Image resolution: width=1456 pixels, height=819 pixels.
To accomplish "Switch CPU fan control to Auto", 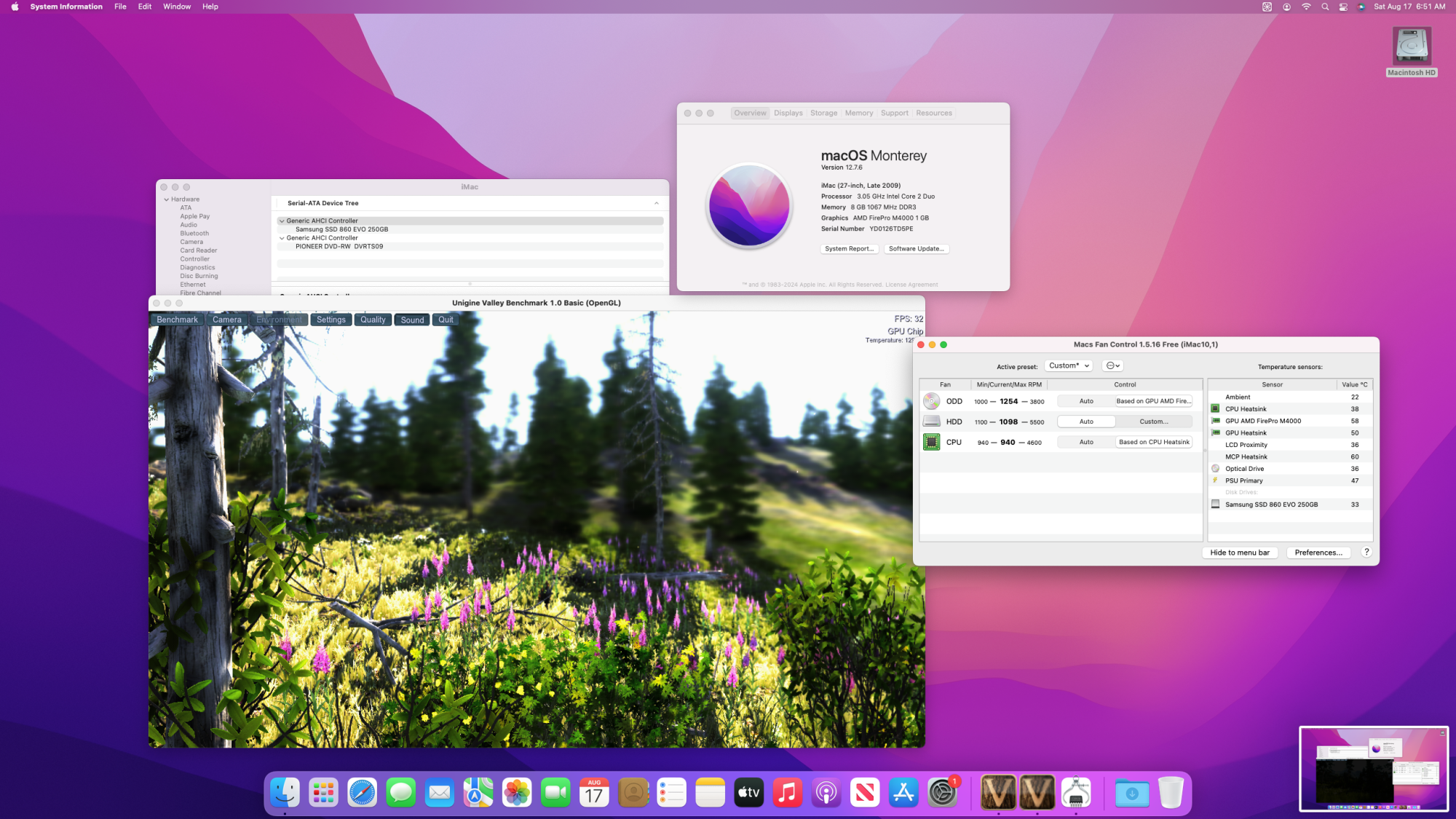I will (1085, 442).
